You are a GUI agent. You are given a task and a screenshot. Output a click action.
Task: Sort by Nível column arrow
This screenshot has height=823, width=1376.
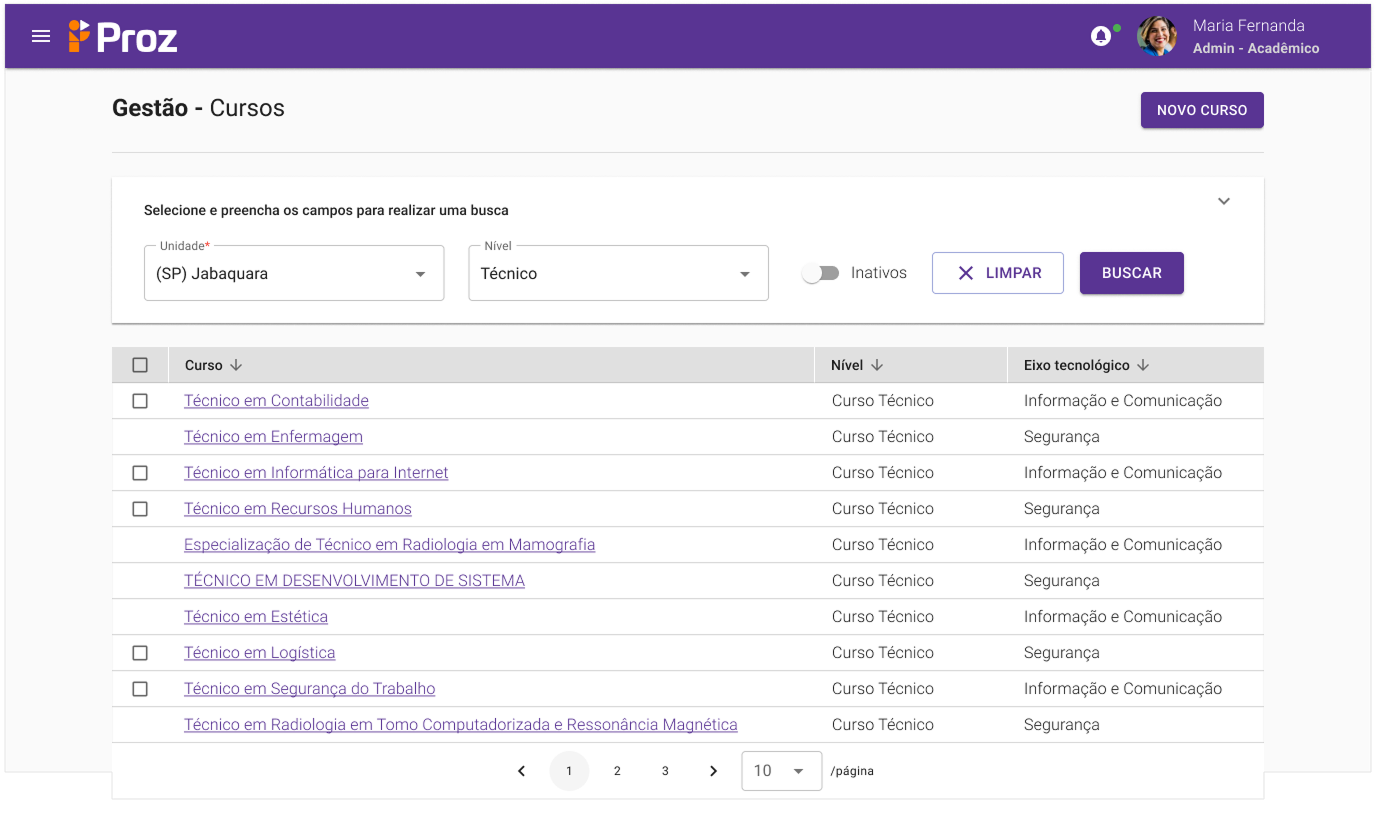tap(877, 366)
